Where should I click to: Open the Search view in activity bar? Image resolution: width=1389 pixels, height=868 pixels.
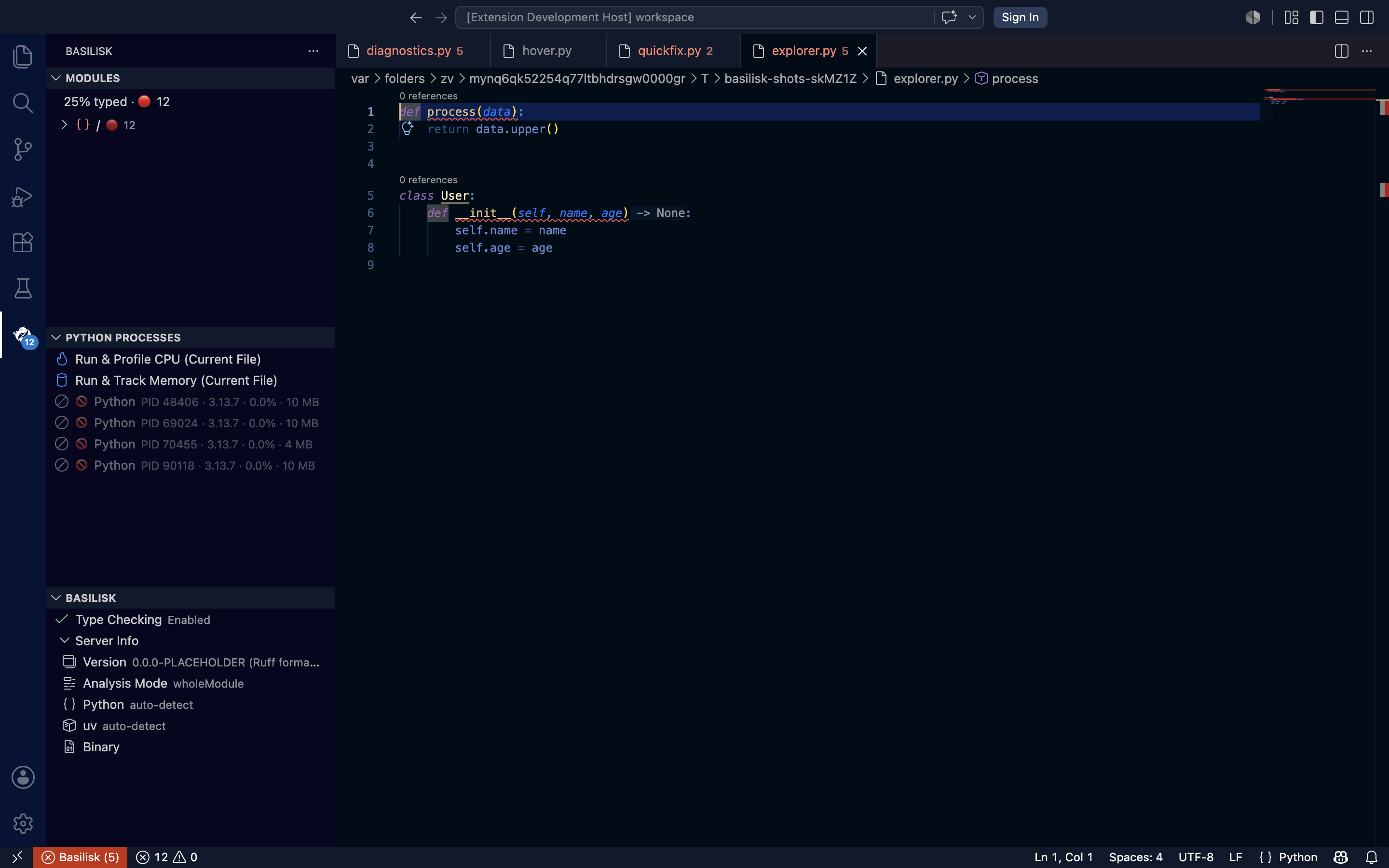pos(23,103)
